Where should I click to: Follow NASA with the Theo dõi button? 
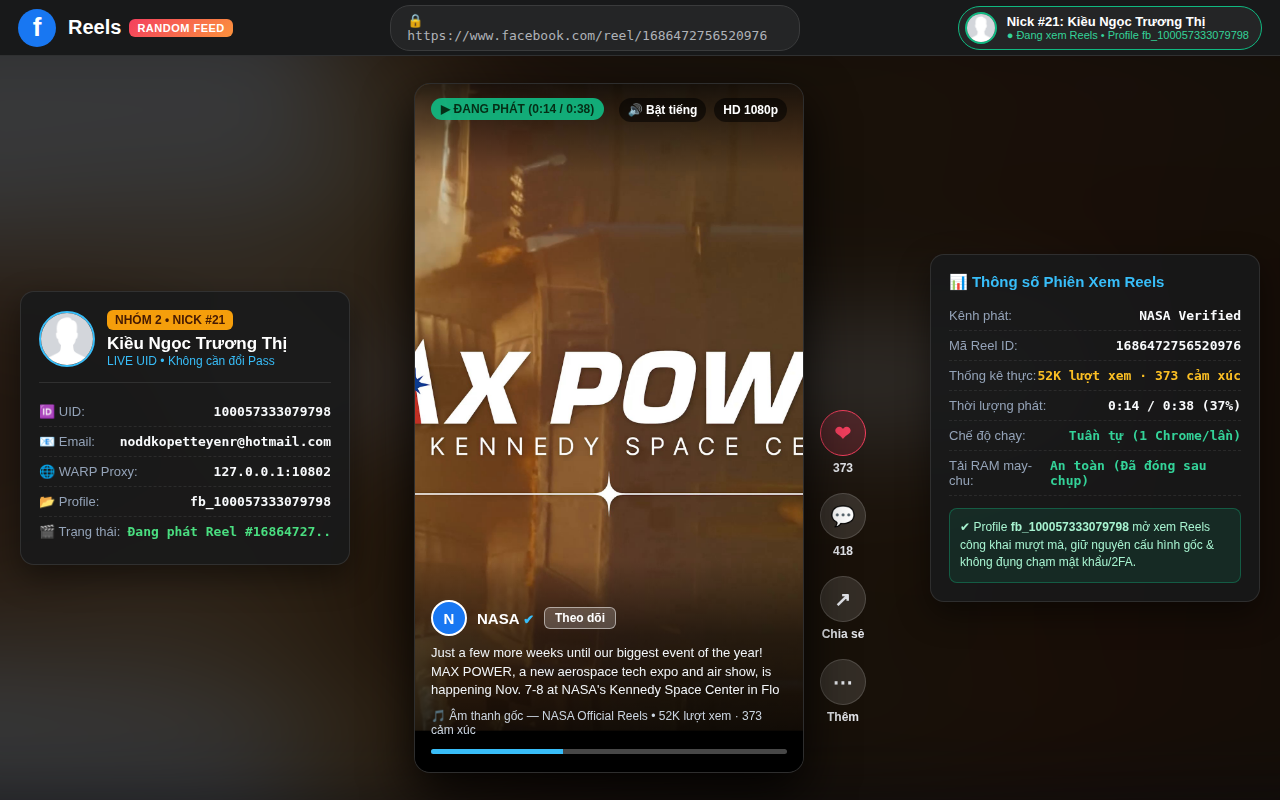click(580, 618)
